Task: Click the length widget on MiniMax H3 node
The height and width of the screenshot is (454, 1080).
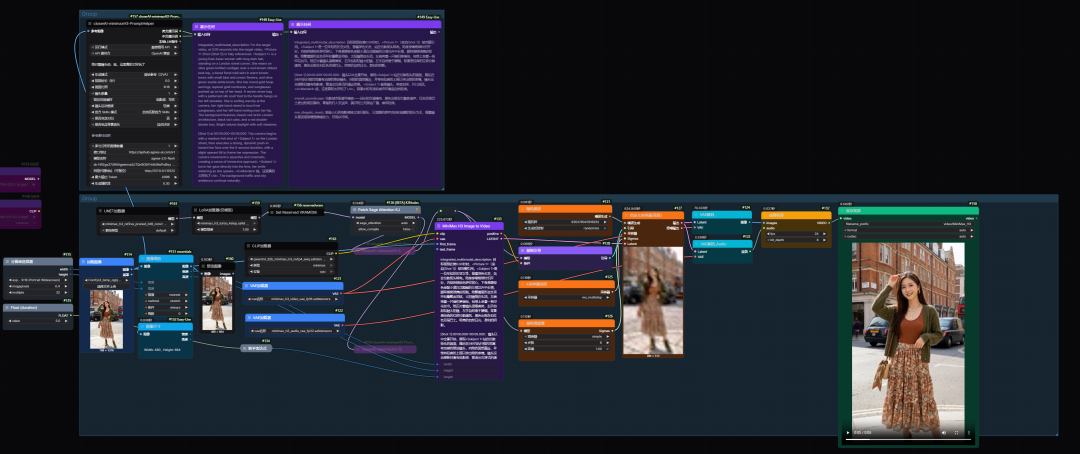Action: pyautogui.click(x=469, y=376)
